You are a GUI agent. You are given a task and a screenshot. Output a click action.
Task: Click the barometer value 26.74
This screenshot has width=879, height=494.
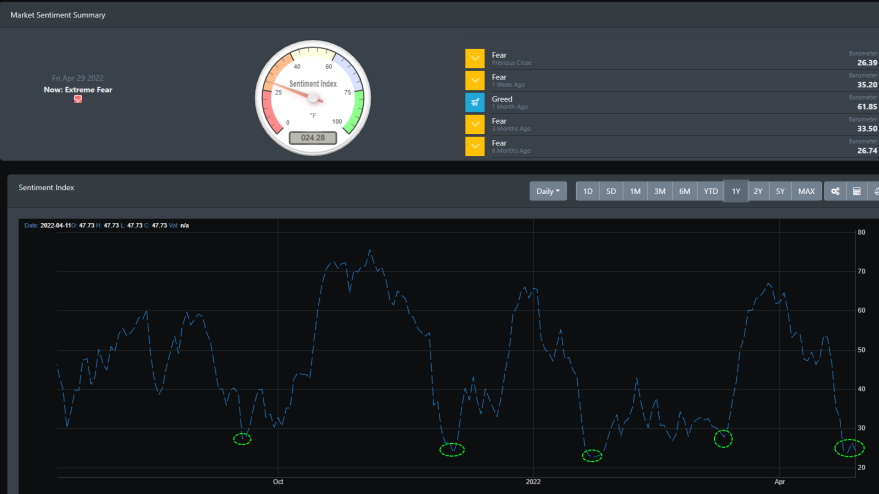pyautogui.click(x=867, y=150)
